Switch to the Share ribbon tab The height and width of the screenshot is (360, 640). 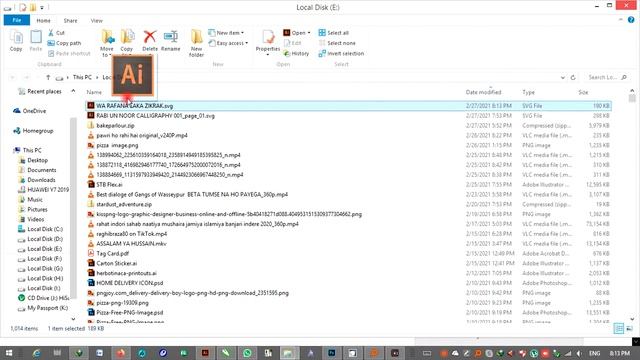pos(70,20)
